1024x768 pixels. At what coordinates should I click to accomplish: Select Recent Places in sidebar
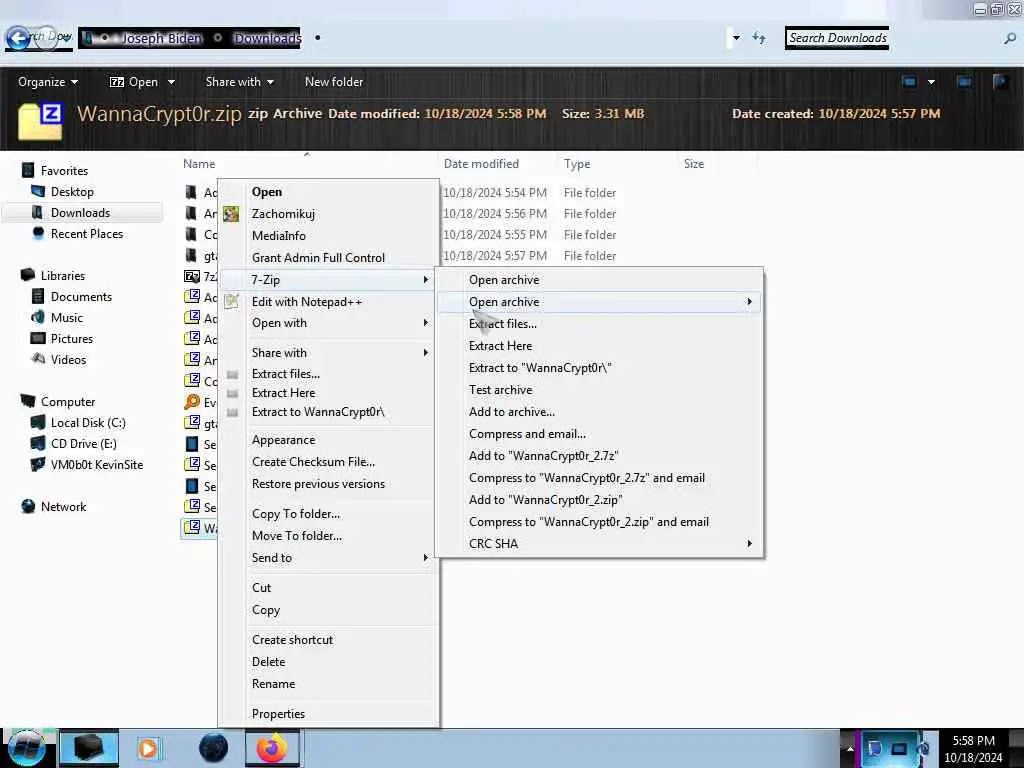pos(86,234)
